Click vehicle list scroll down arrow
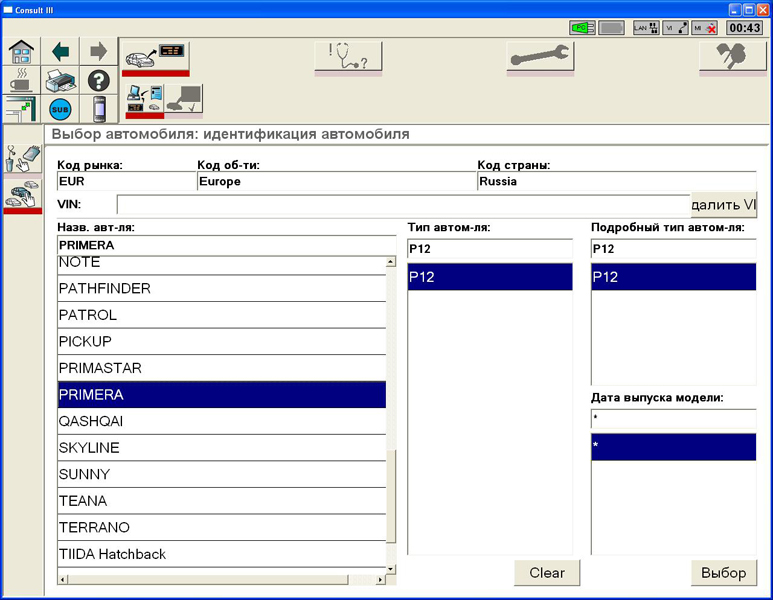The image size is (773, 600). [391, 569]
